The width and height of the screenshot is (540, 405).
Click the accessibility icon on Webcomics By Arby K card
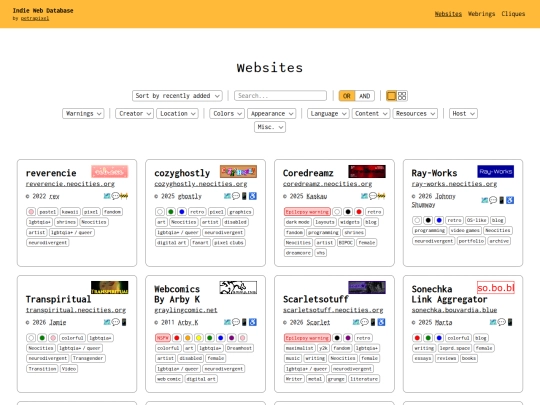pyautogui.click(x=253, y=322)
